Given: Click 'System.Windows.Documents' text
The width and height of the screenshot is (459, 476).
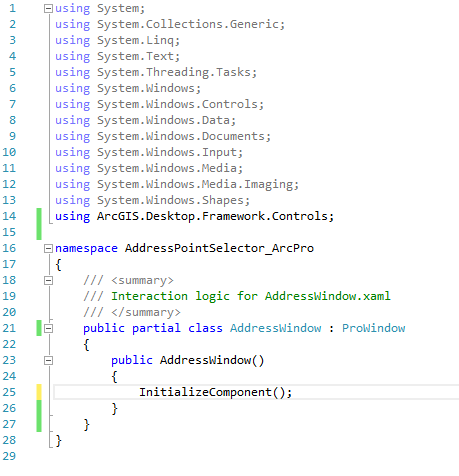Looking at the screenshot, I should coord(181,136).
